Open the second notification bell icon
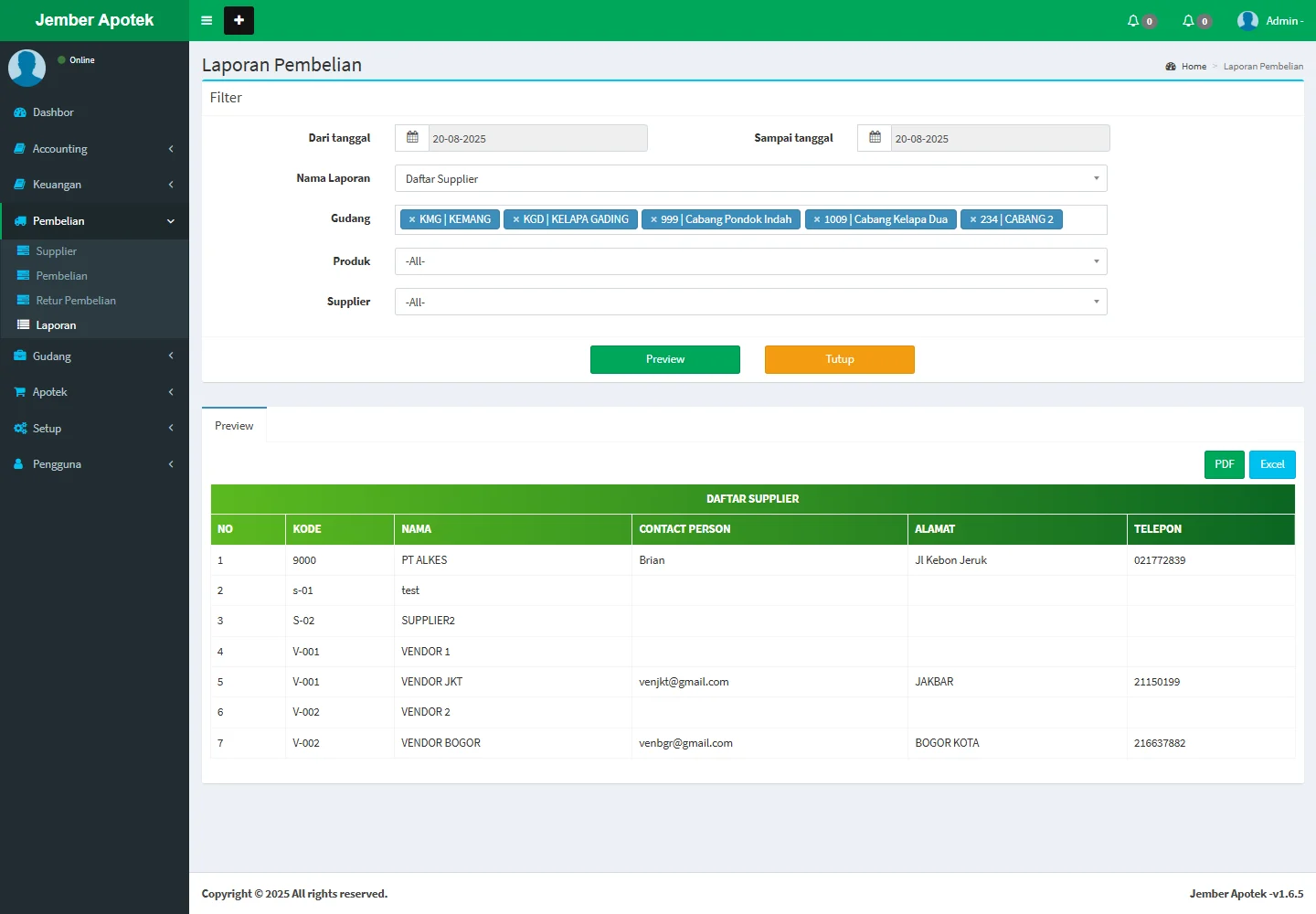This screenshot has width=1316, height=914. (1188, 20)
